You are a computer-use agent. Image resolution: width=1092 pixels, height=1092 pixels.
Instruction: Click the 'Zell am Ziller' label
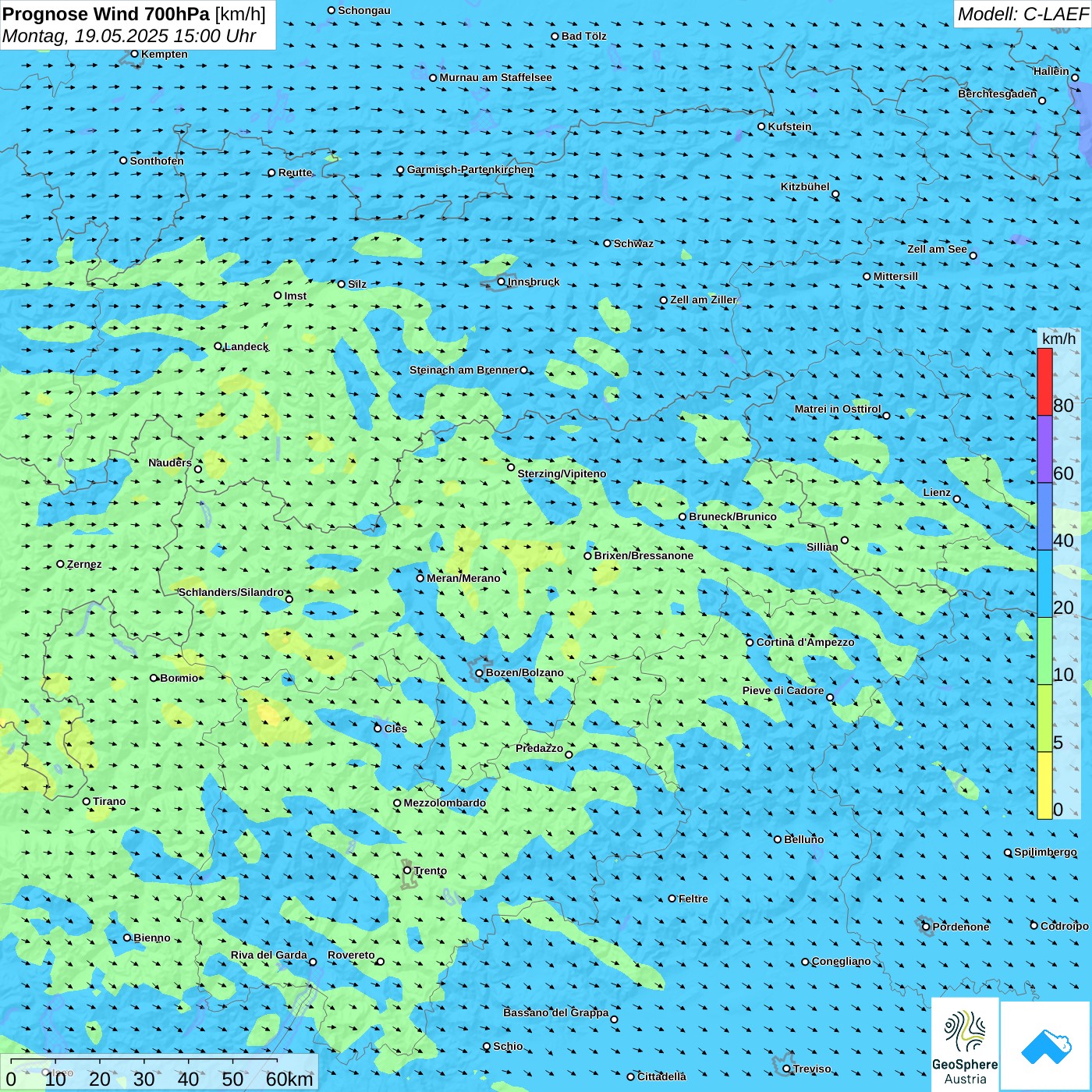pos(704,300)
